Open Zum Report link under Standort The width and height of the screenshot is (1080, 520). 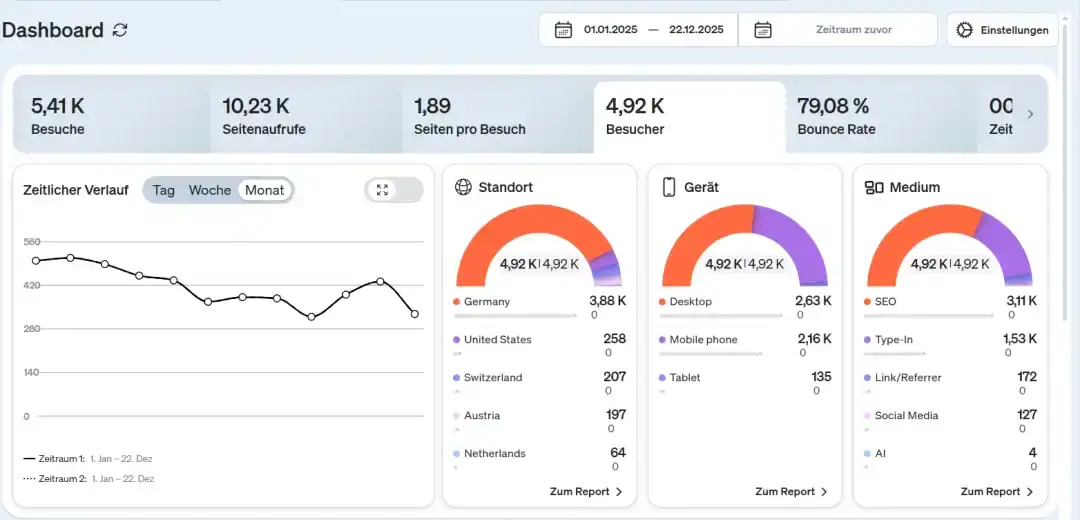[586, 492]
